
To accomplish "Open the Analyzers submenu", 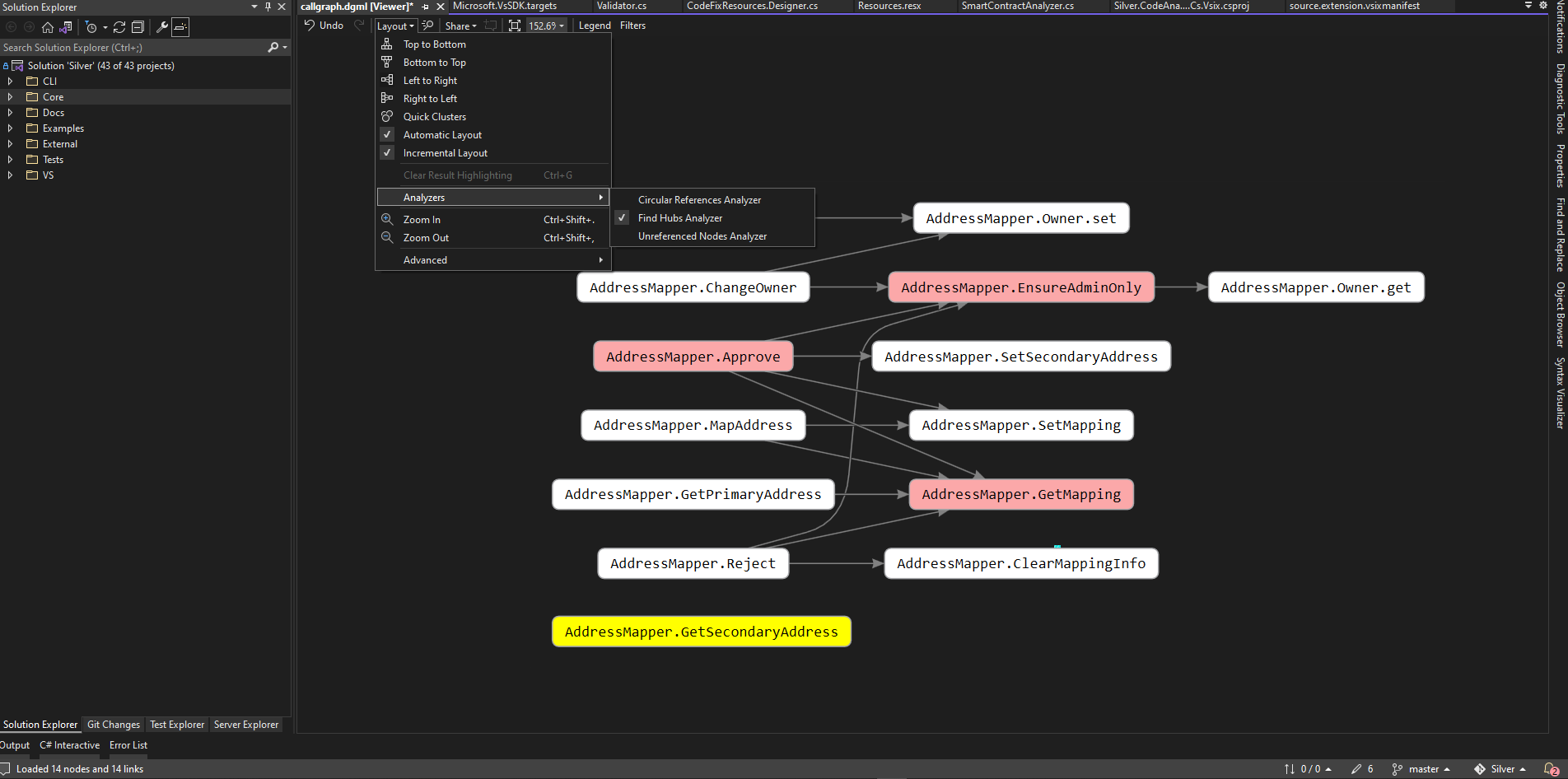I will [492, 198].
